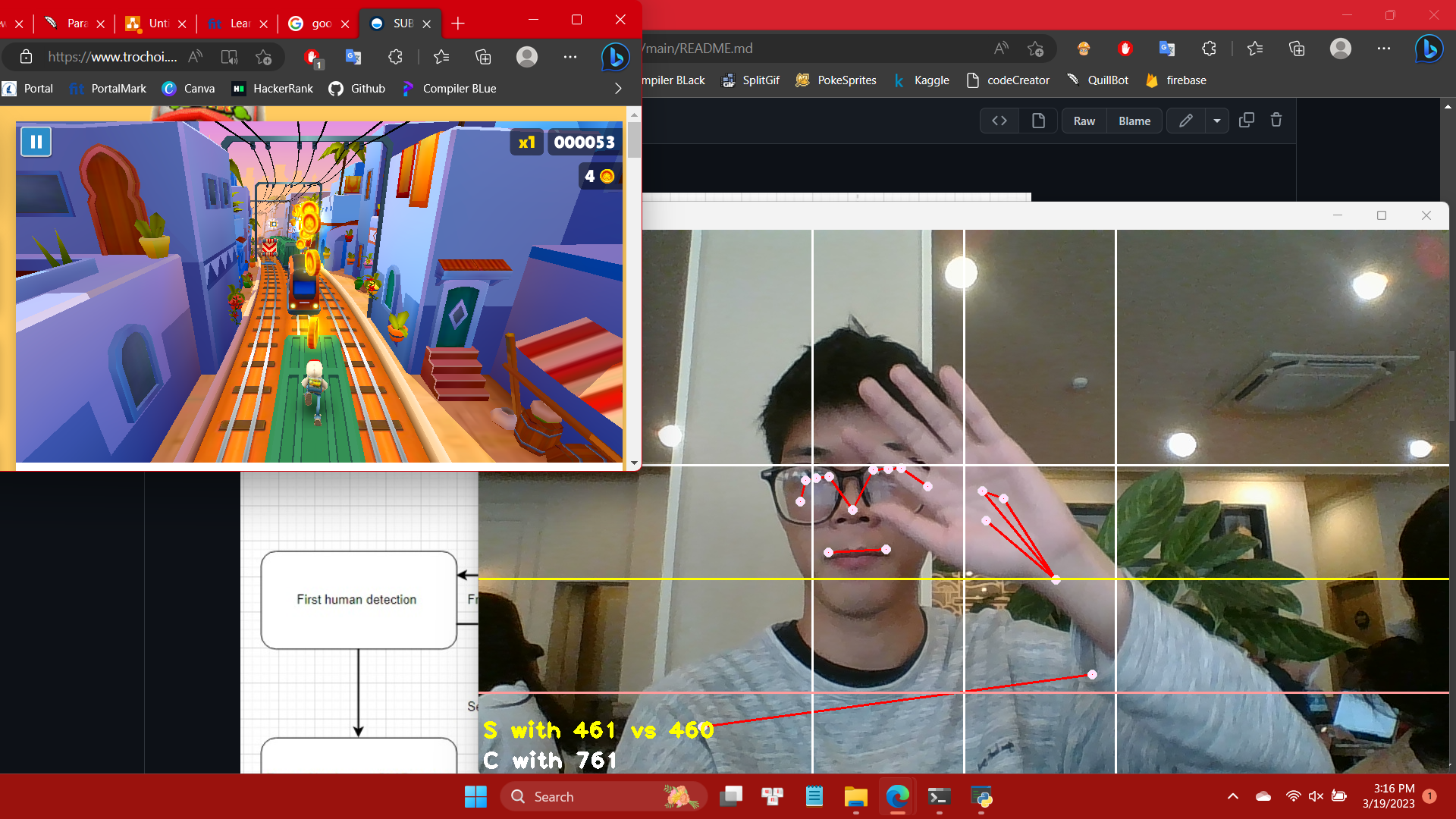Switch to the Google search tab
1456x819 pixels.
click(315, 23)
